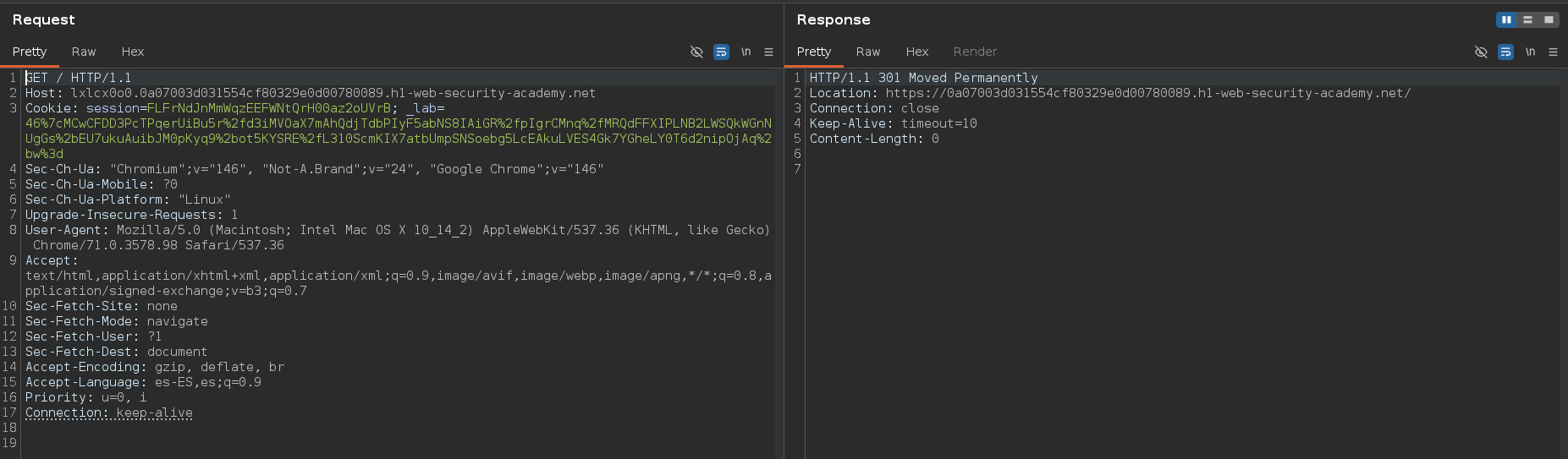1568x459 pixels.
Task: Show non-printable characters in Request
Action: tap(745, 52)
